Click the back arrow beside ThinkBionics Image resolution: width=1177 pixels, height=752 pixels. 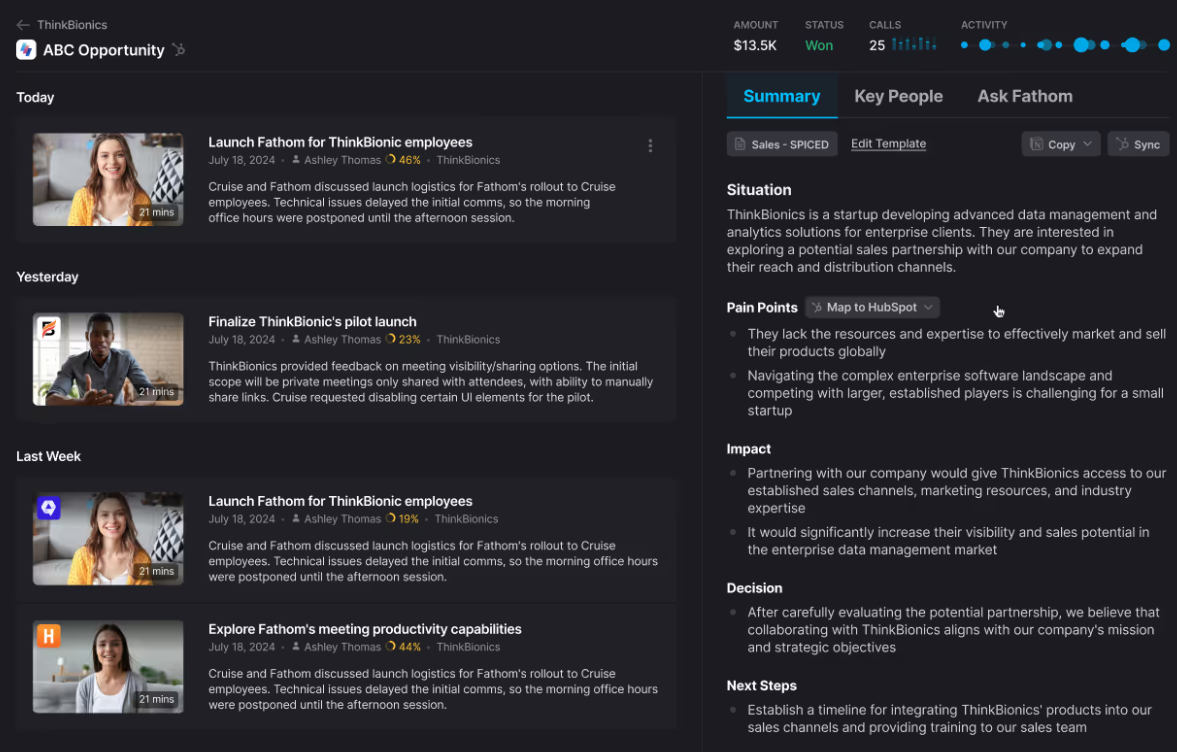click(x=23, y=25)
